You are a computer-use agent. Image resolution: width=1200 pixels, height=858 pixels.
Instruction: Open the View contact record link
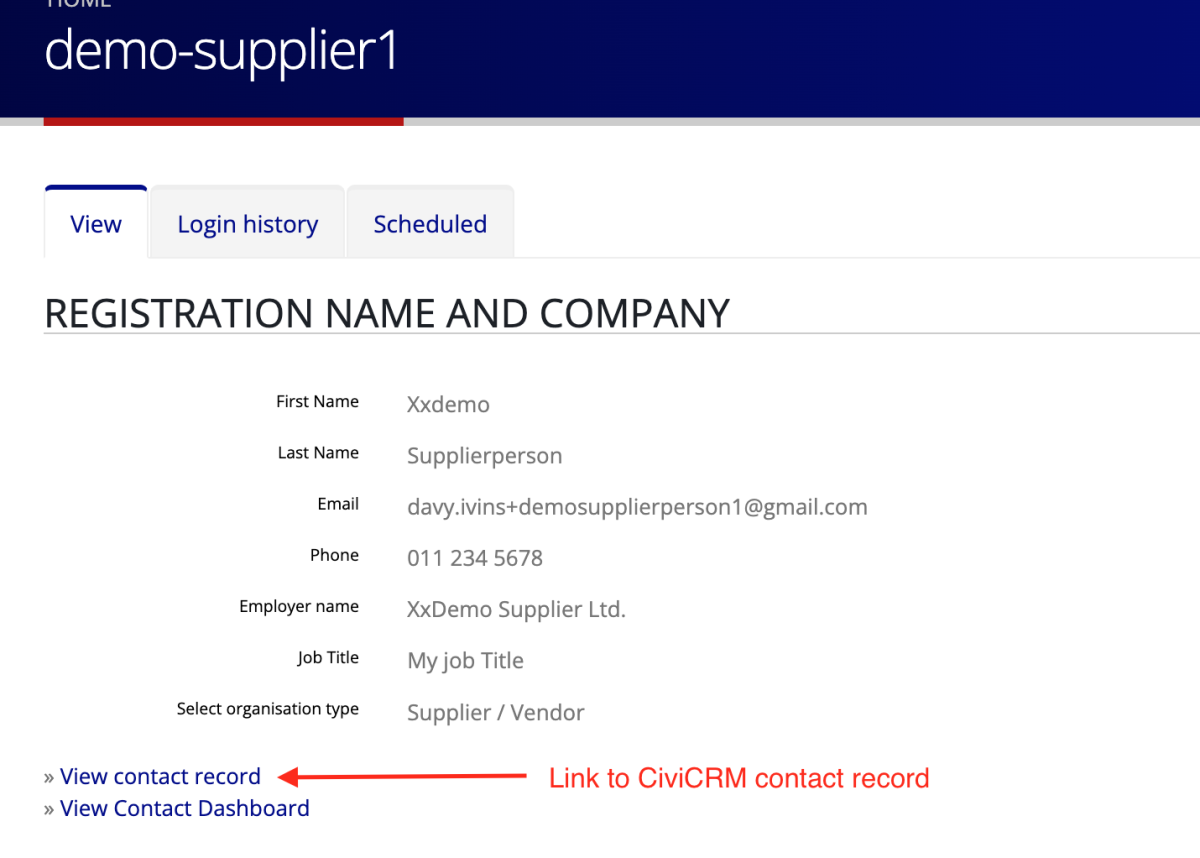coord(160,777)
